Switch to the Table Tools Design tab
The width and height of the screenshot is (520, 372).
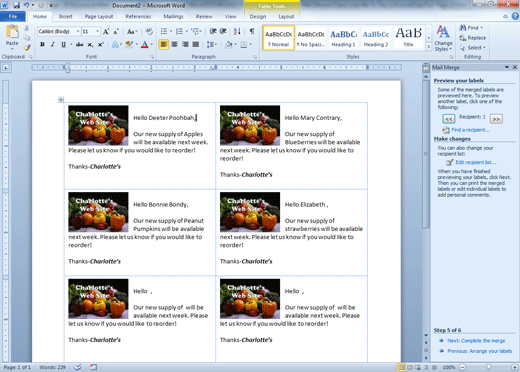258,16
